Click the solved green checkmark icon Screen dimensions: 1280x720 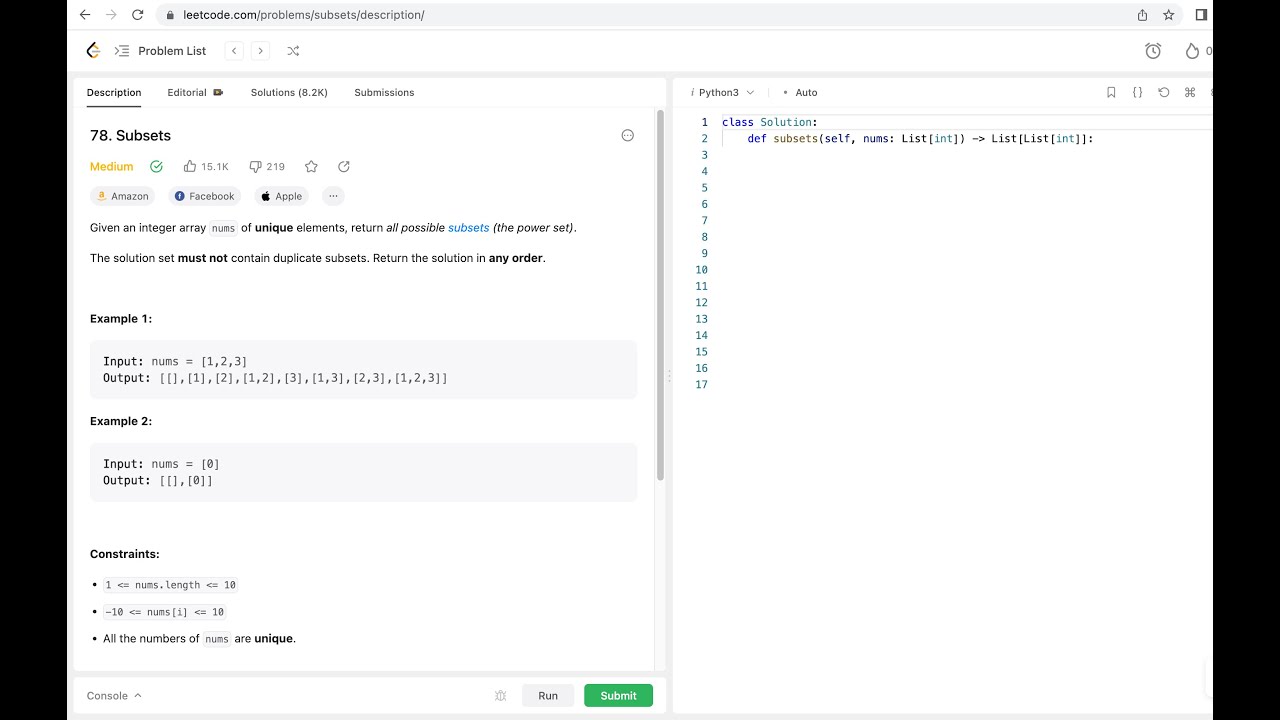click(x=156, y=167)
